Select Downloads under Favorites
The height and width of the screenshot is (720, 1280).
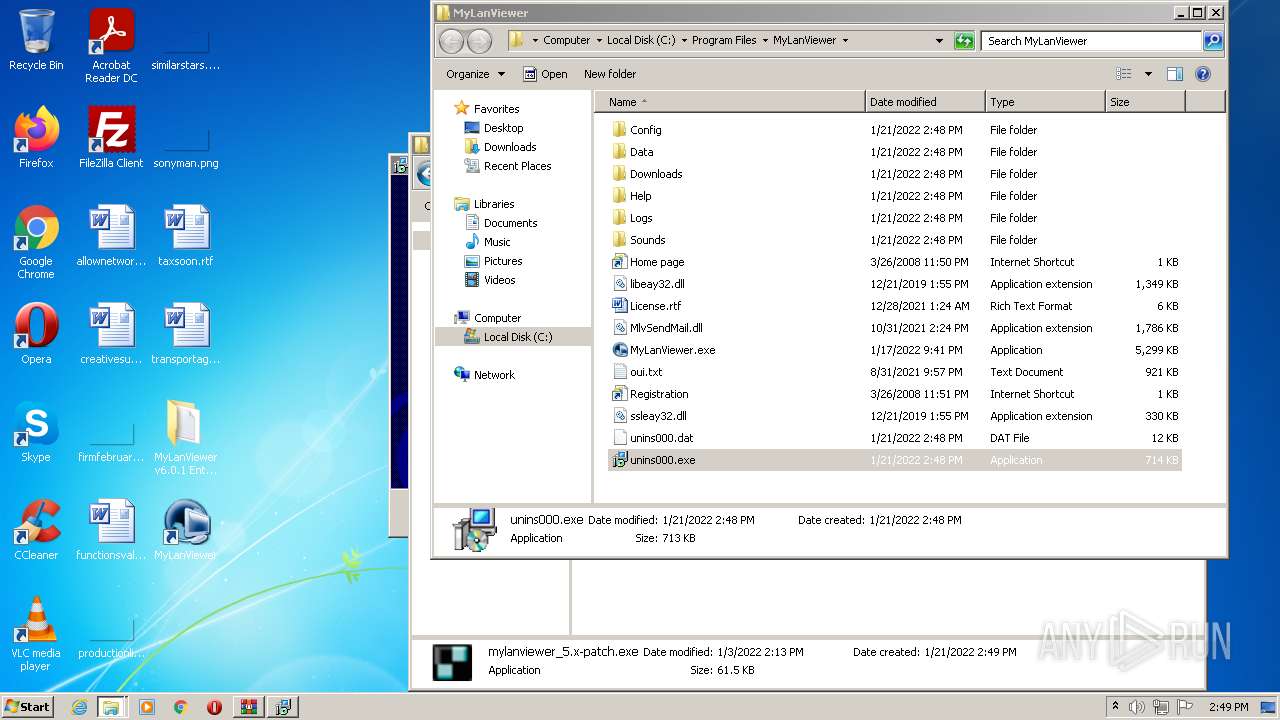click(x=501, y=147)
